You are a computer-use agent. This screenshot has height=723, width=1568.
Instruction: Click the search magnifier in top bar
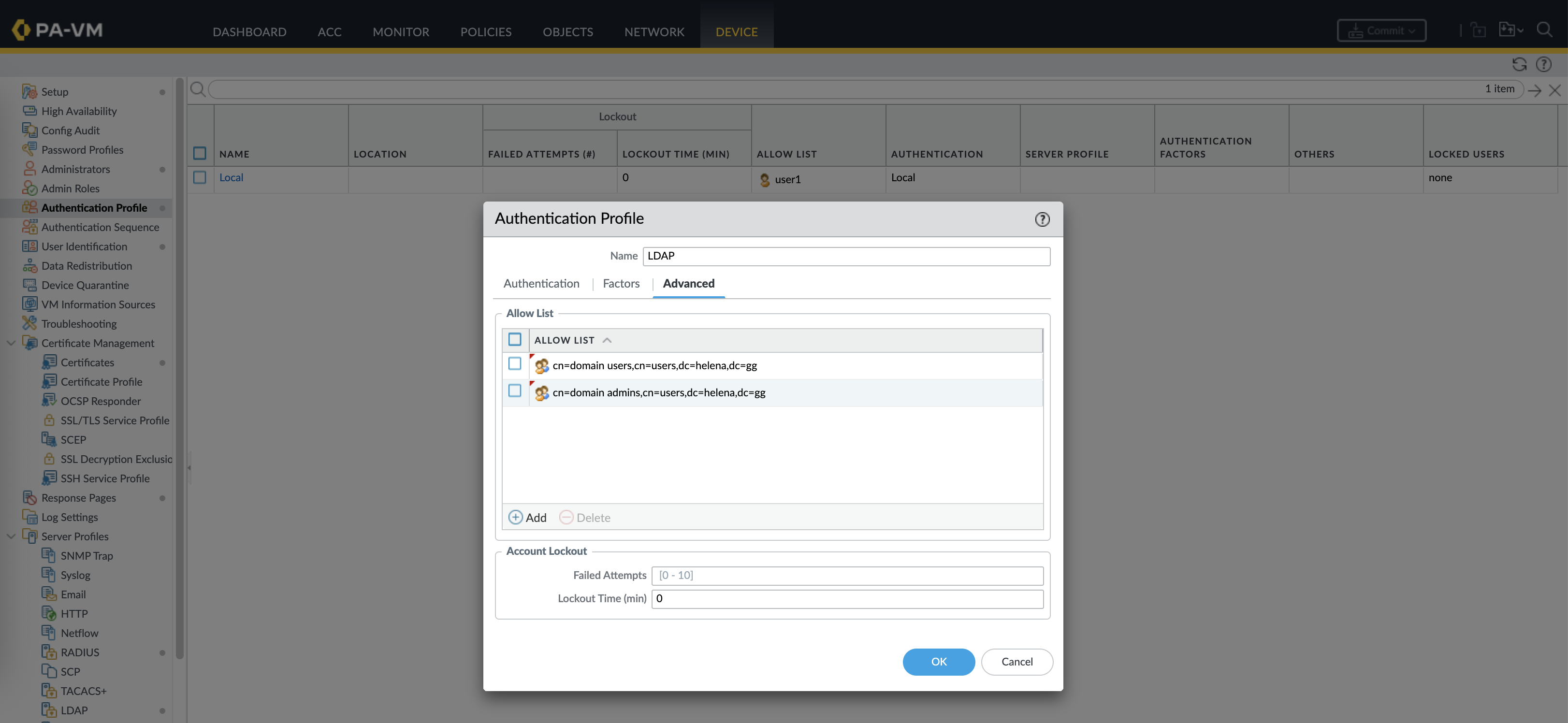click(x=1544, y=30)
